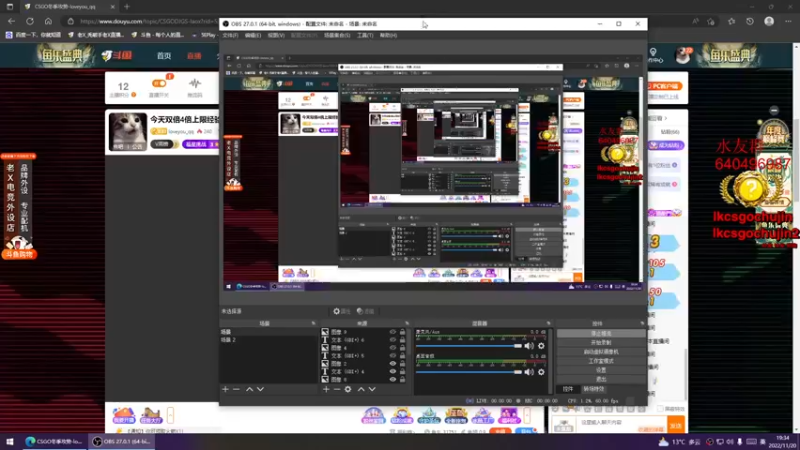Refresh the Douyu page in Edge
The height and width of the screenshot is (450, 800).
(30, 21)
